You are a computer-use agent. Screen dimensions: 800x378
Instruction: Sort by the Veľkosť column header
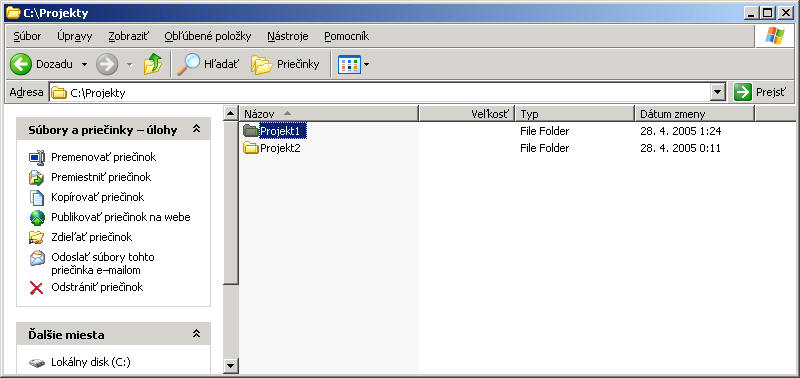click(x=467, y=114)
